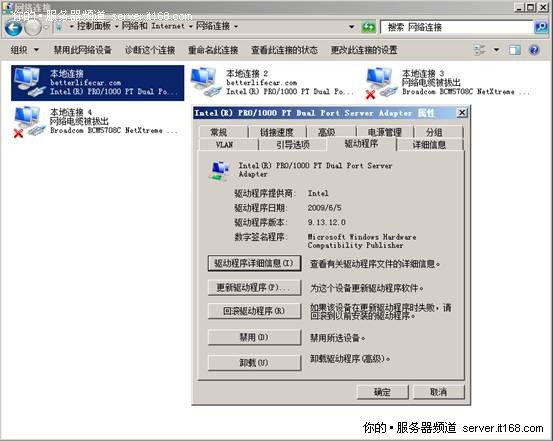Click 查看此连接的状态 toolbar command
Image resolution: width=553 pixels, height=441 pixels.
pyautogui.click(x=284, y=50)
